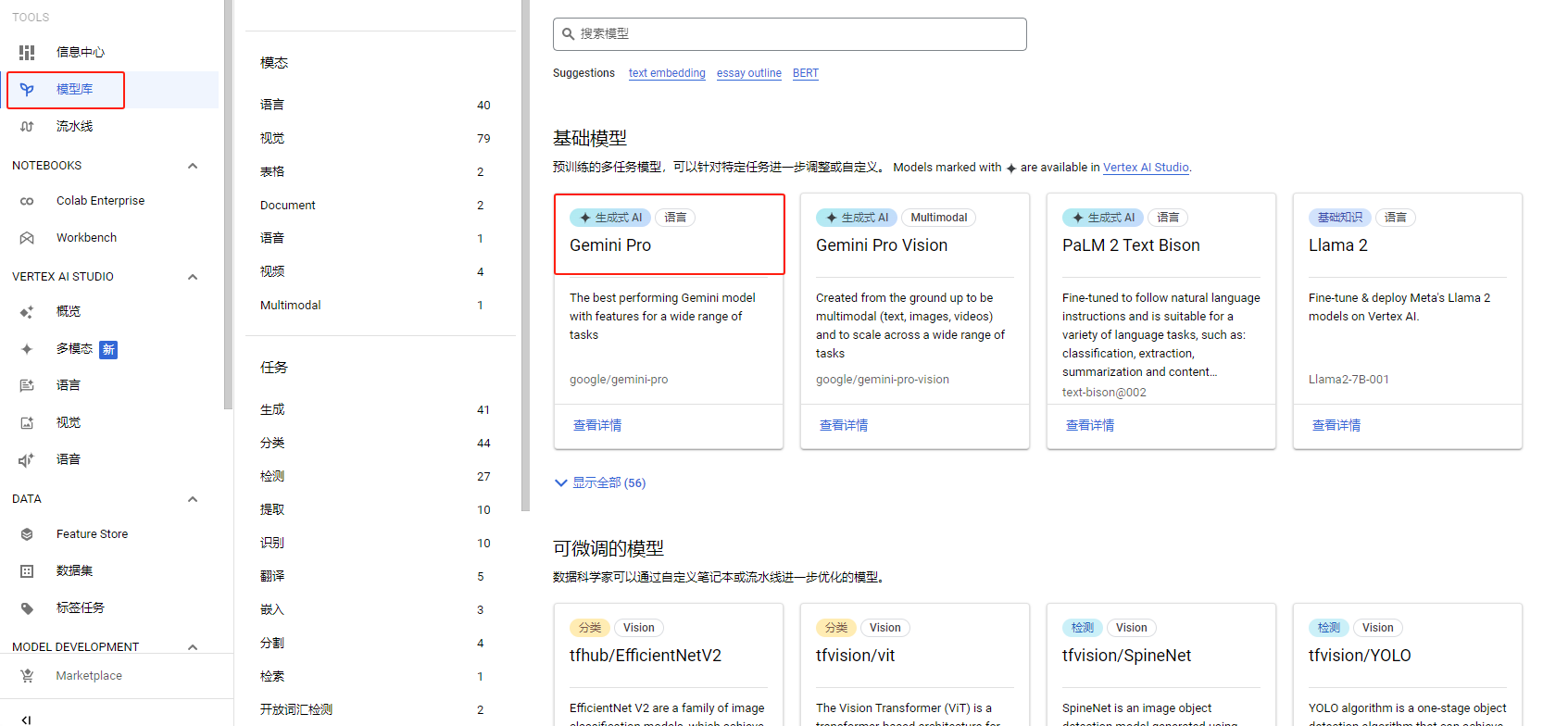This screenshot has height=726, width=1568.
Task: Click the text-bison@002 model ID text
Action: coord(1104,393)
